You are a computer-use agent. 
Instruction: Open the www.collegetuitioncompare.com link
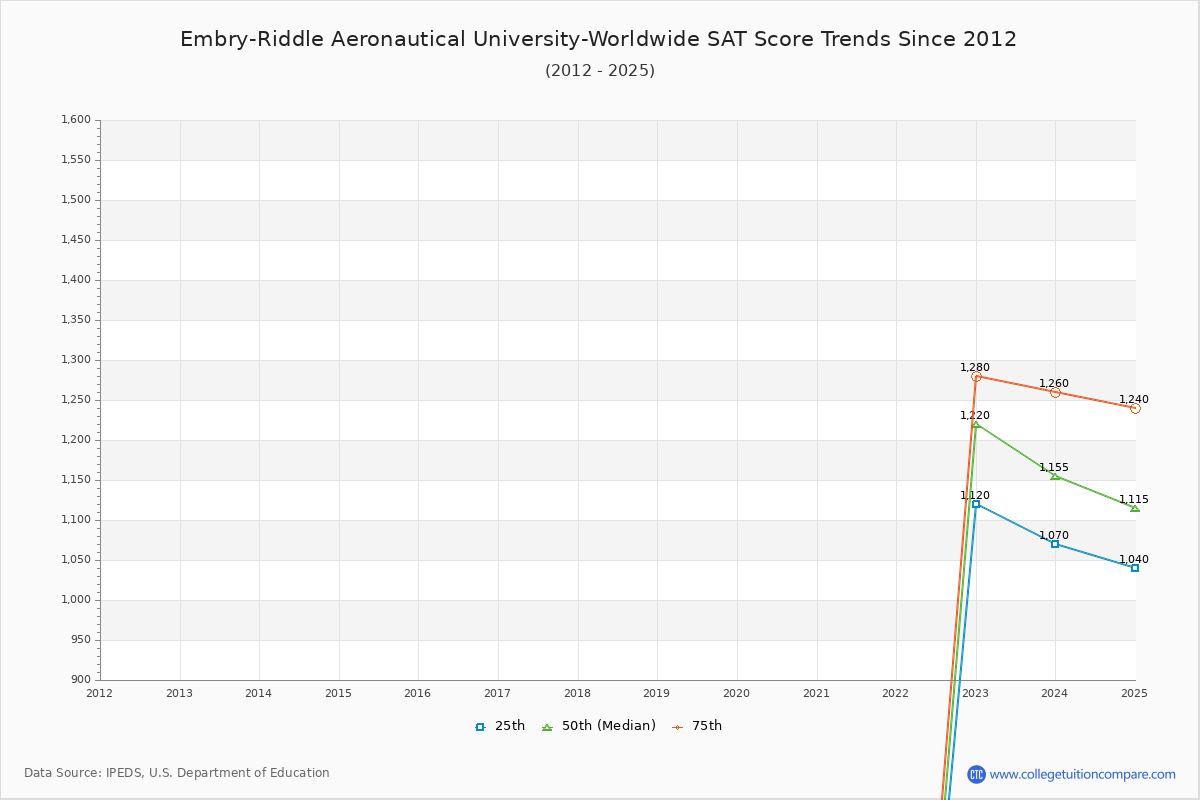click(1083, 774)
